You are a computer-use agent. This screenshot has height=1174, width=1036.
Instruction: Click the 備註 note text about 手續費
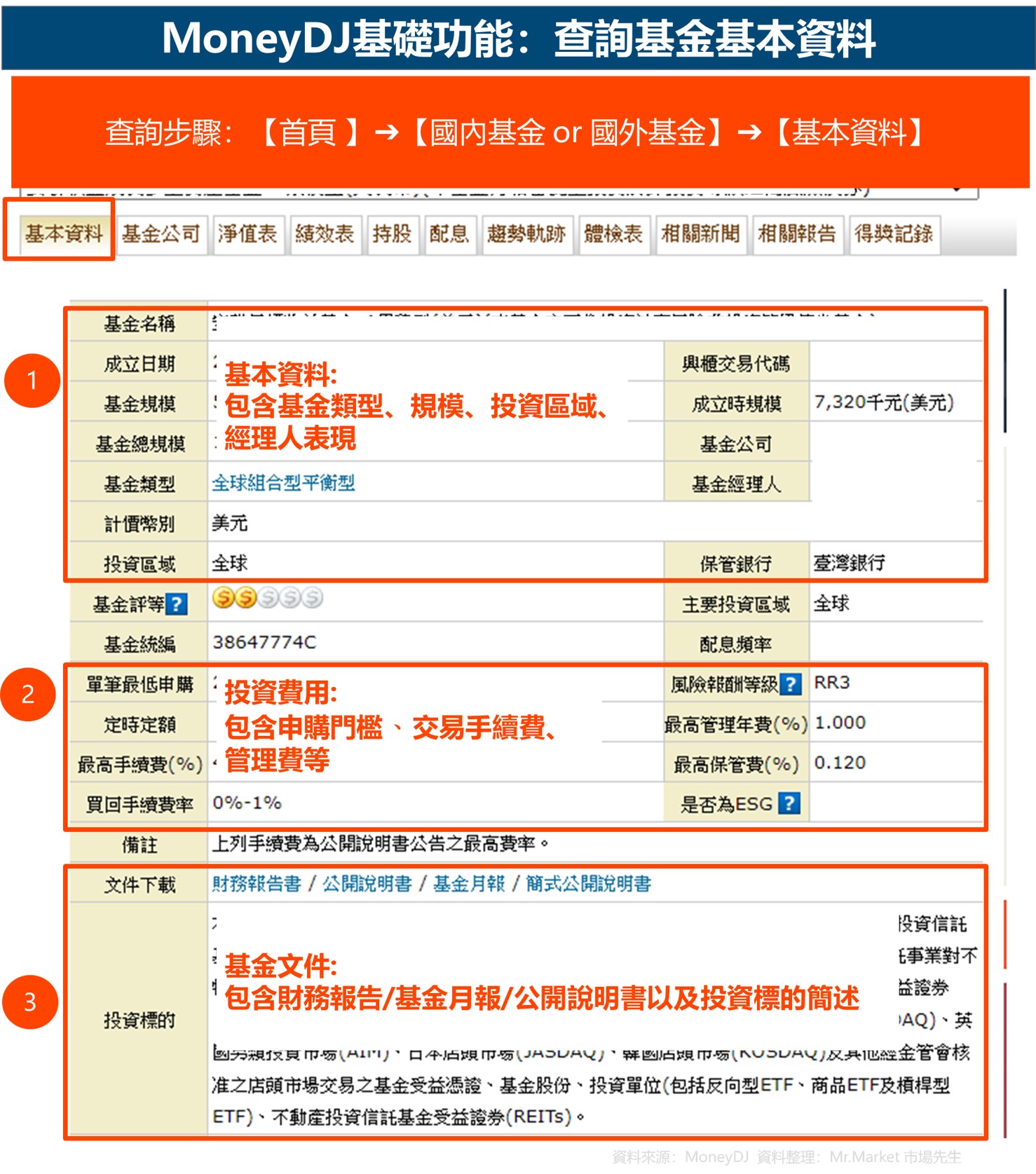click(x=381, y=843)
